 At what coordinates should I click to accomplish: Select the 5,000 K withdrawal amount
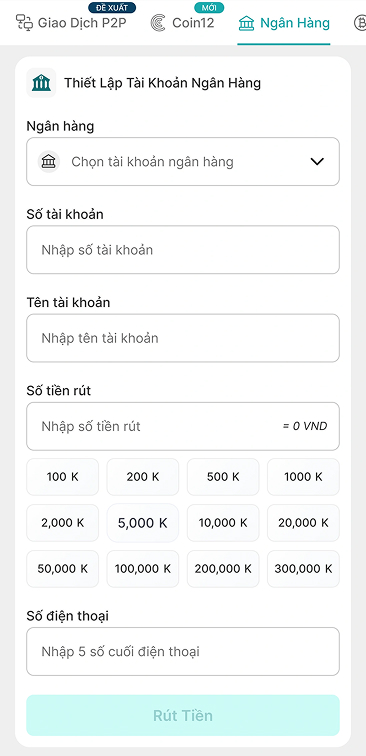[143, 523]
